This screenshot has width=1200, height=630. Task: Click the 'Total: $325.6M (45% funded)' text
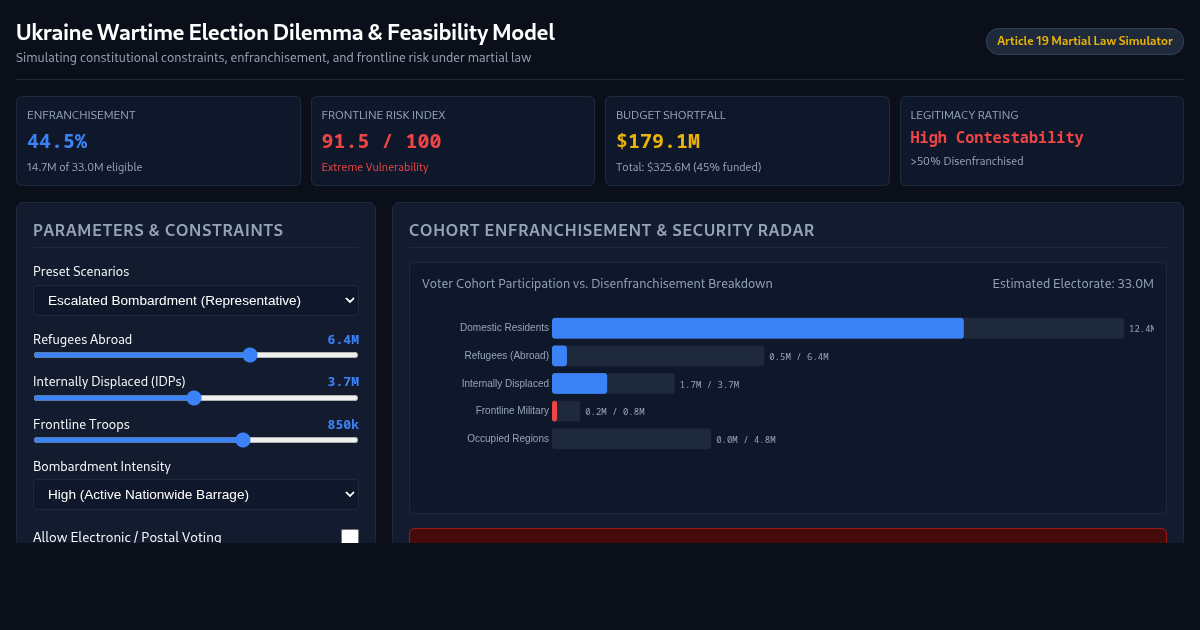(689, 167)
